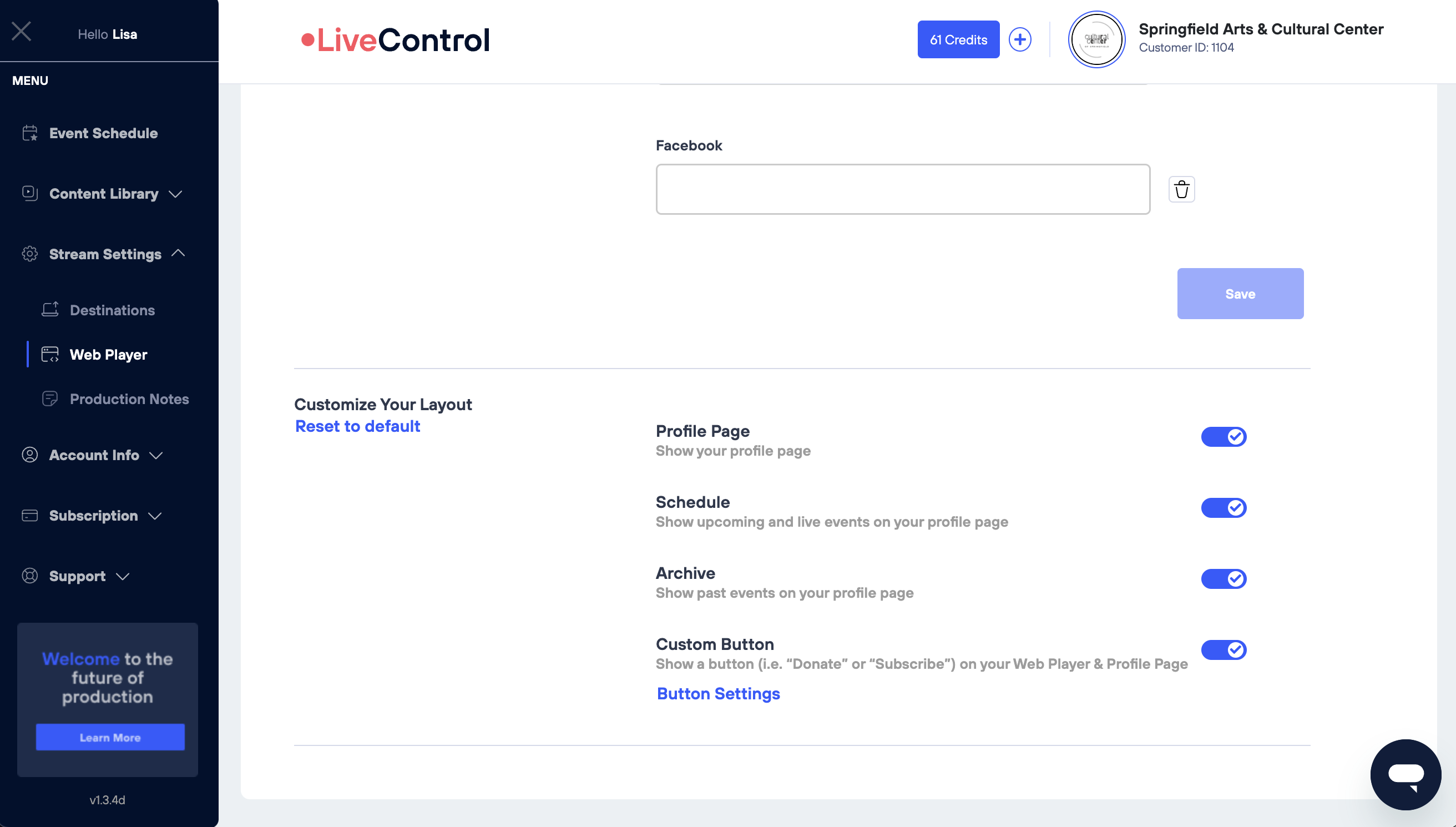The width and height of the screenshot is (1456, 827).
Task: Click the Reset to default link
Action: tap(357, 426)
